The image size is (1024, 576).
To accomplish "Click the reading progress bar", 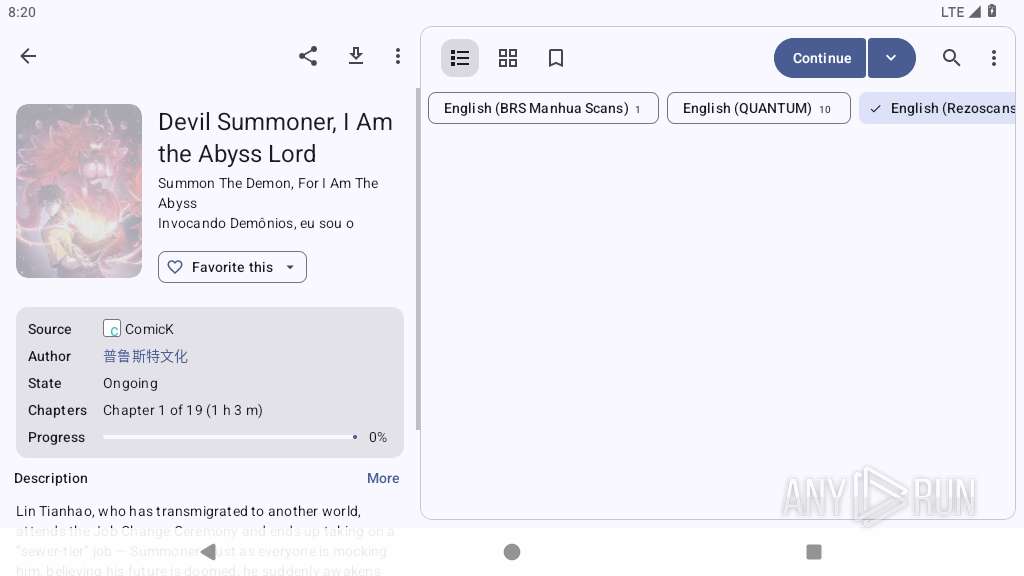I will tap(230, 437).
